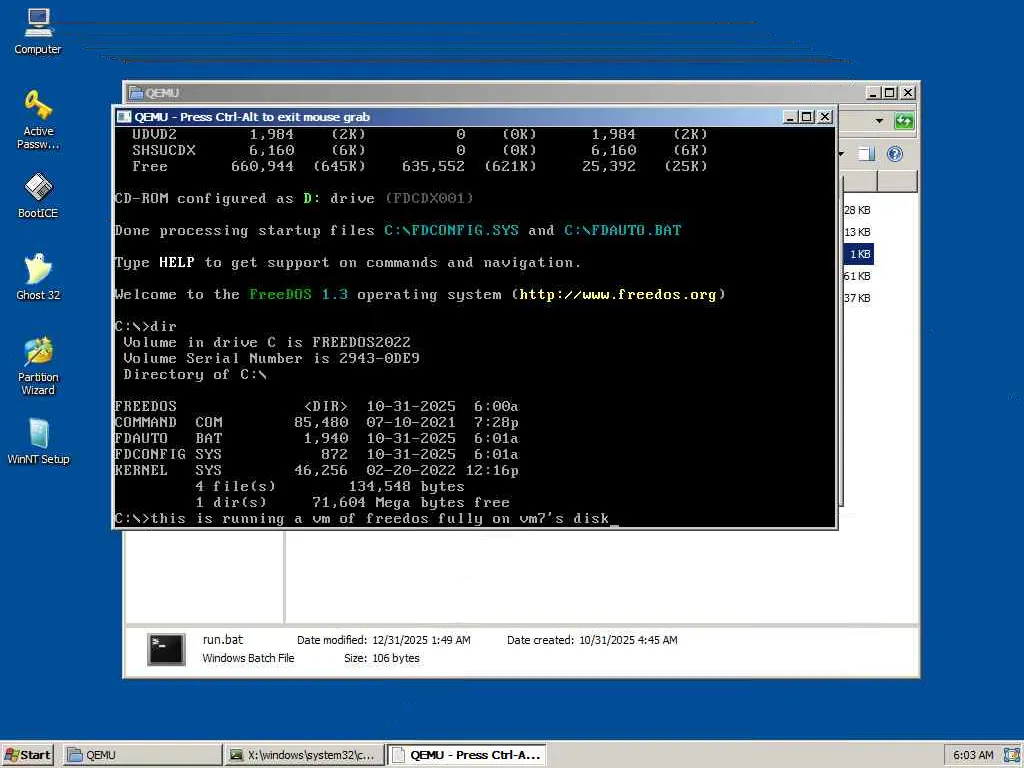Close the QEMU console window
This screenshot has height=768, width=1024.
[x=825, y=117]
